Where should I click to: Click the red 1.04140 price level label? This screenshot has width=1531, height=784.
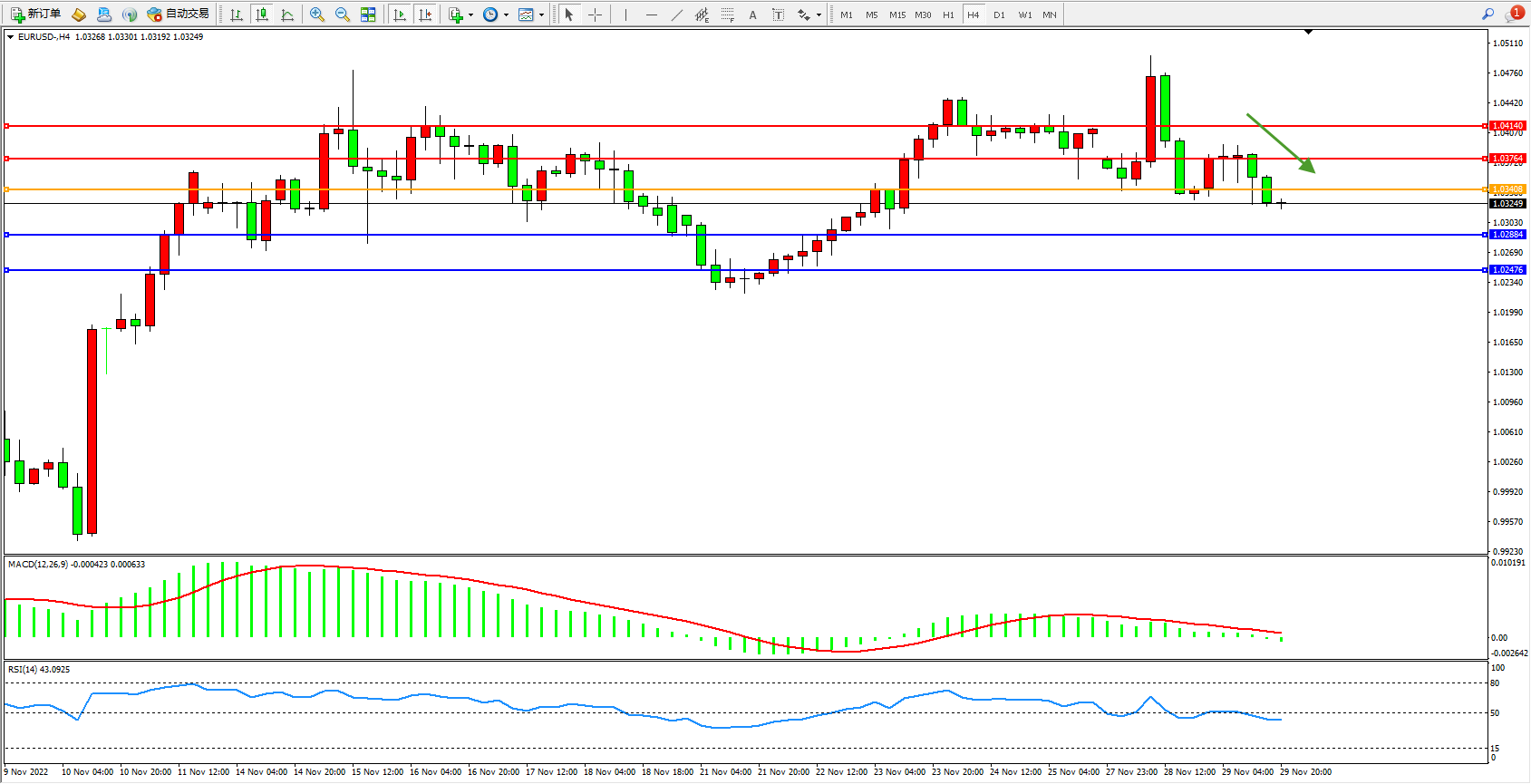[1507, 126]
